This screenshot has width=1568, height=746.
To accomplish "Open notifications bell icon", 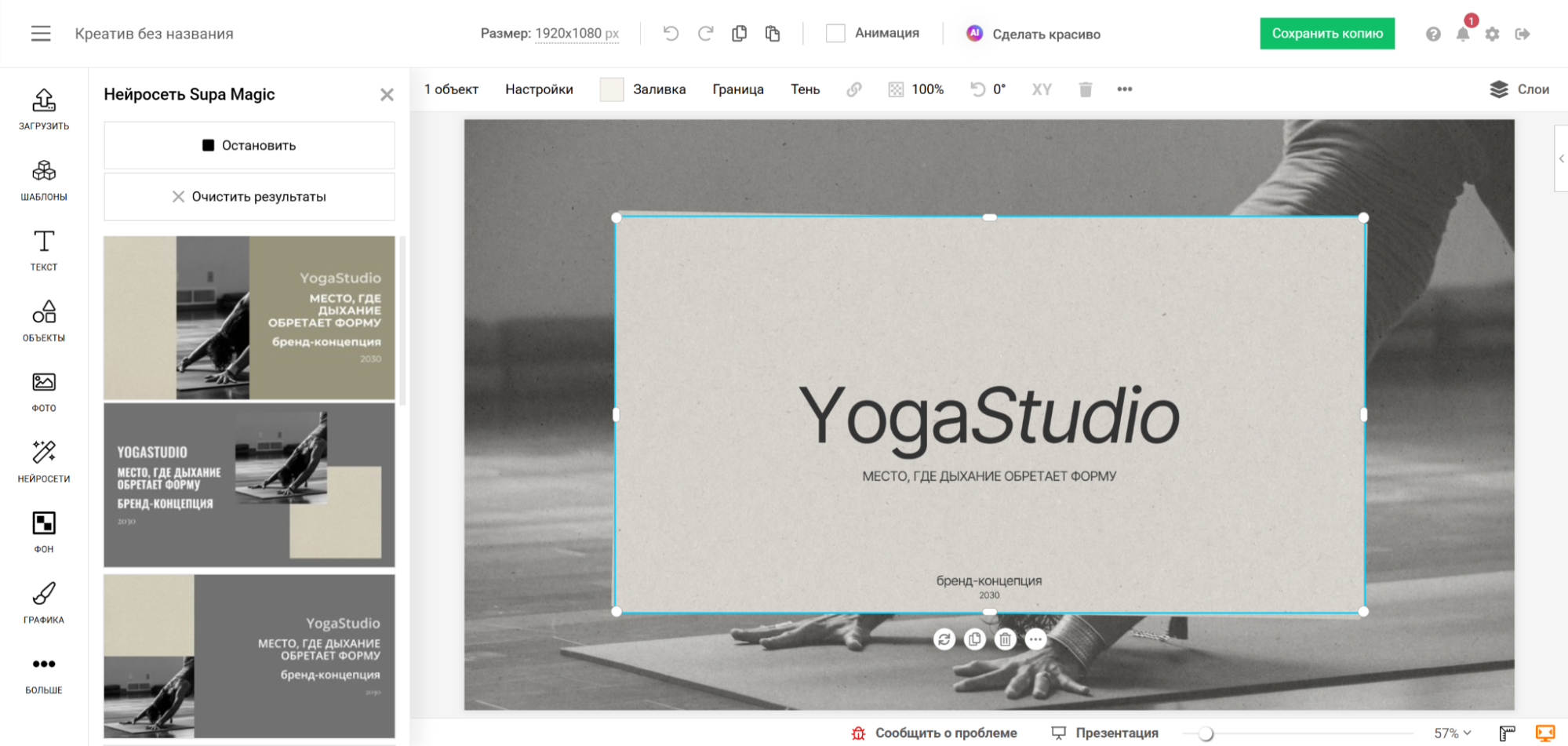I will tap(1462, 34).
